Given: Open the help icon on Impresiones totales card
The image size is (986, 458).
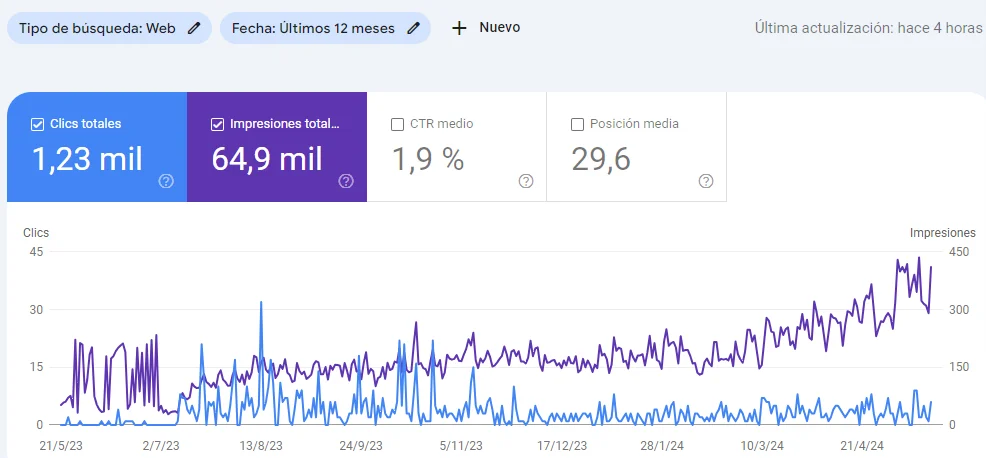Looking at the screenshot, I should click(x=346, y=181).
